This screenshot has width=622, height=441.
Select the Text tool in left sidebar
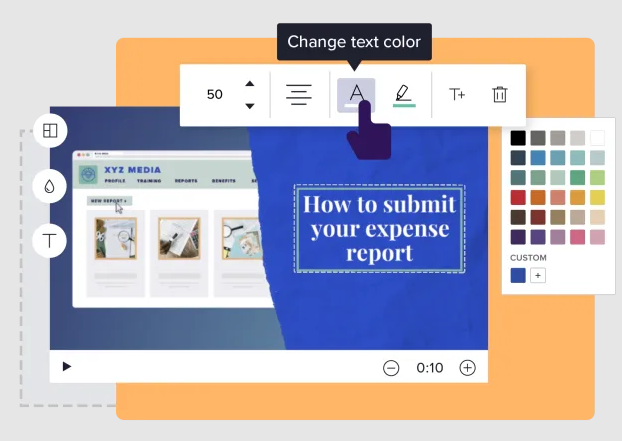[x=50, y=240]
